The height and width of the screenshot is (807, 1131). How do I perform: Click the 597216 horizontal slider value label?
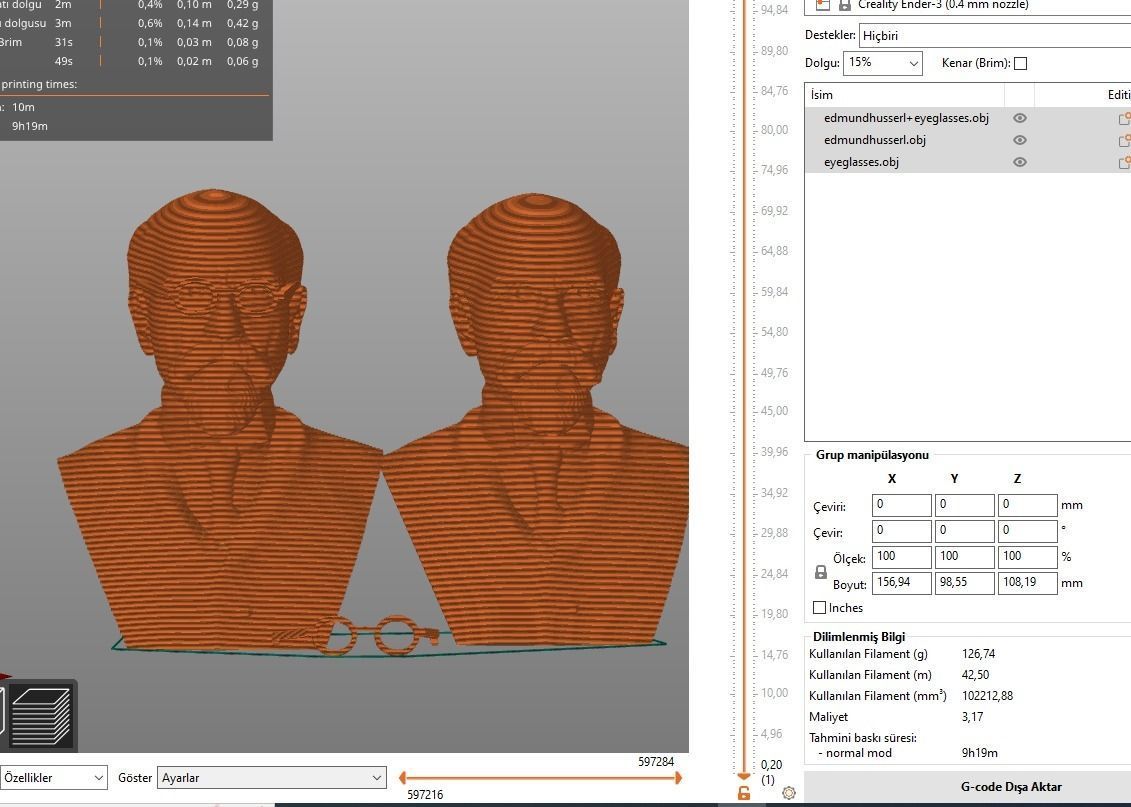pyautogui.click(x=425, y=795)
